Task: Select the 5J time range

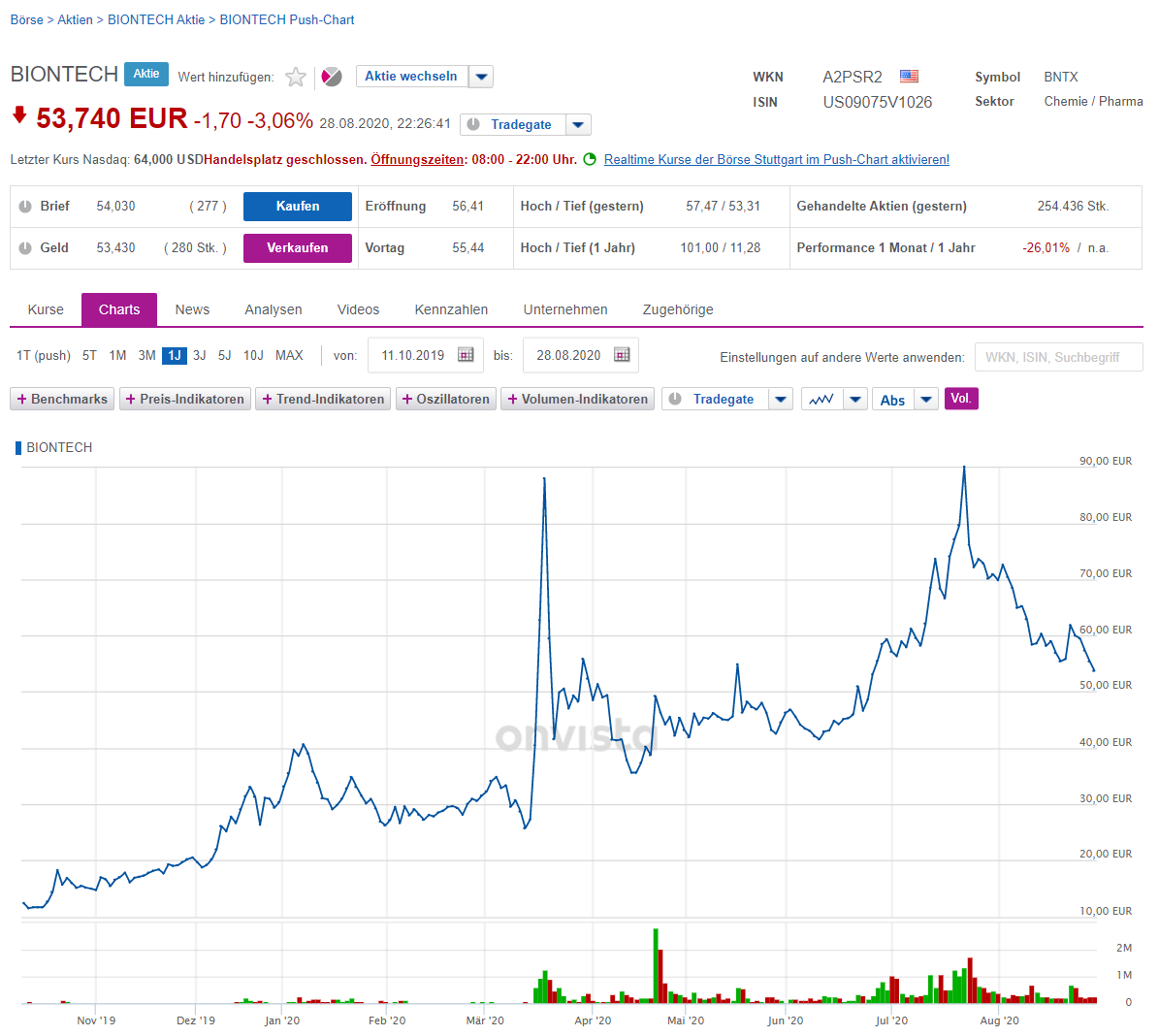Action: (x=225, y=356)
